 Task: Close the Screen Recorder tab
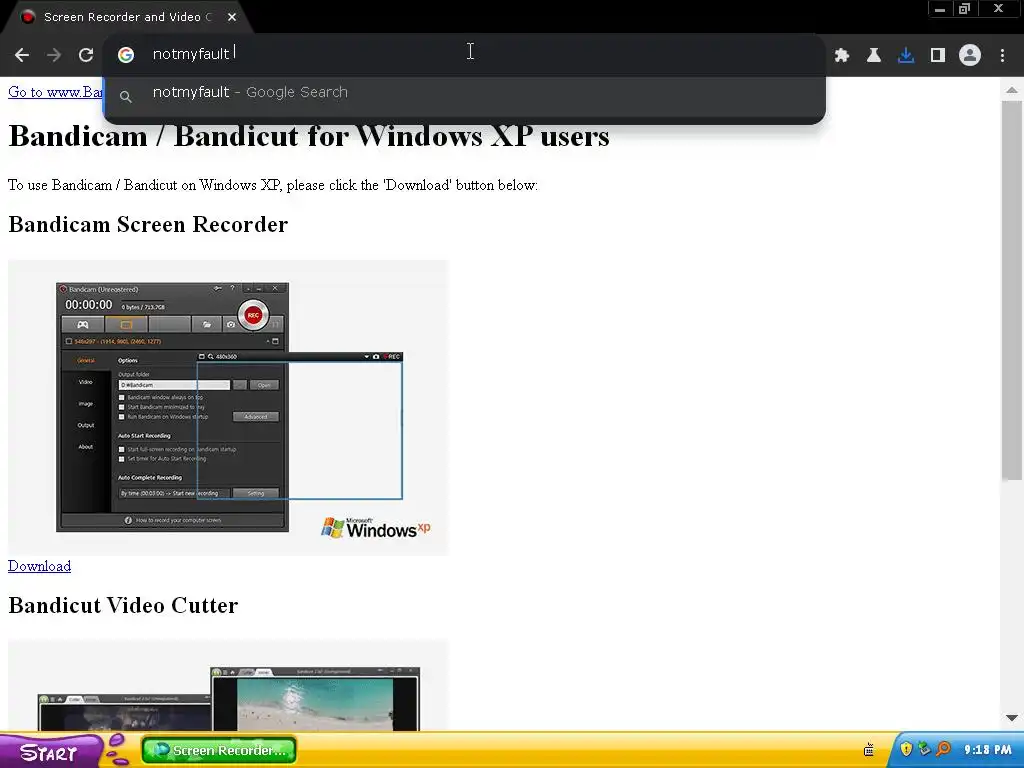pos(232,17)
